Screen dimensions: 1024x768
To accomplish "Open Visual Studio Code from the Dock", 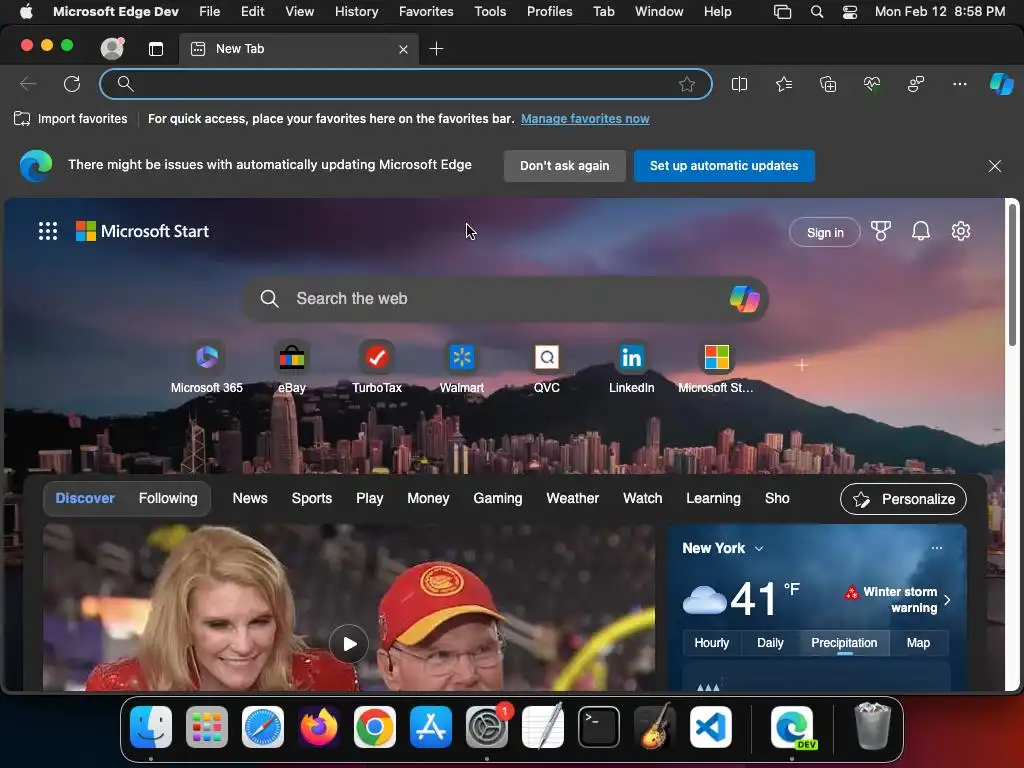I will pyautogui.click(x=711, y=727).
